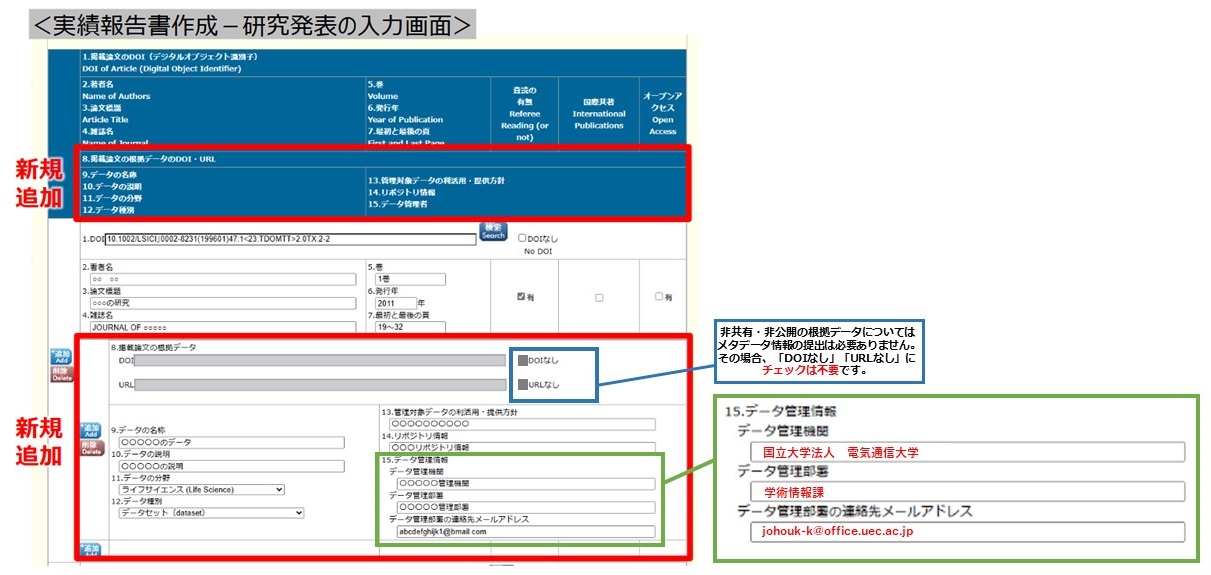This screenshot has width=1211, height=575.
Task: Click the page title 実績報告書作成－研究発表の入力画面
Action: click(252, 24)
